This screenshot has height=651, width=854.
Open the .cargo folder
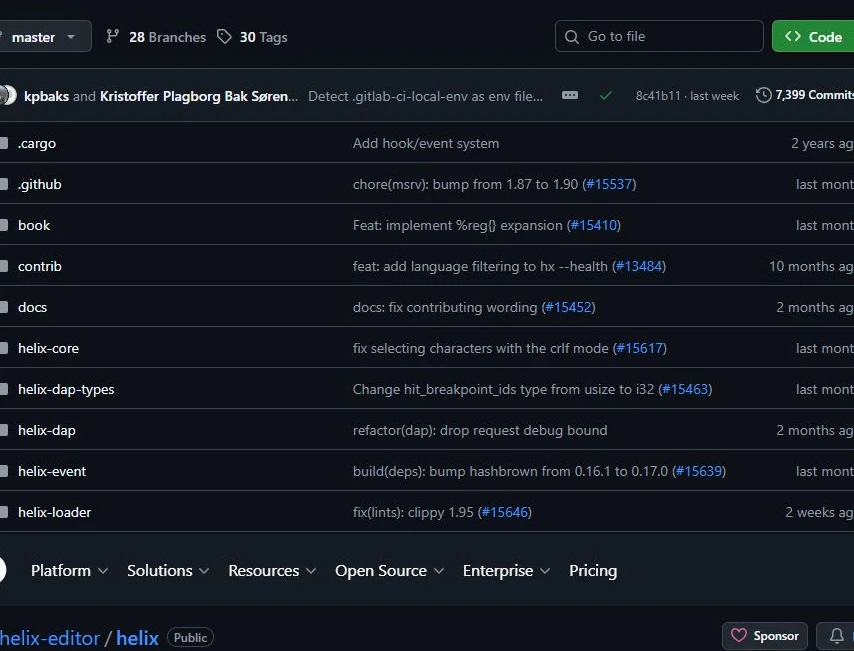click(x=36, y=143)
